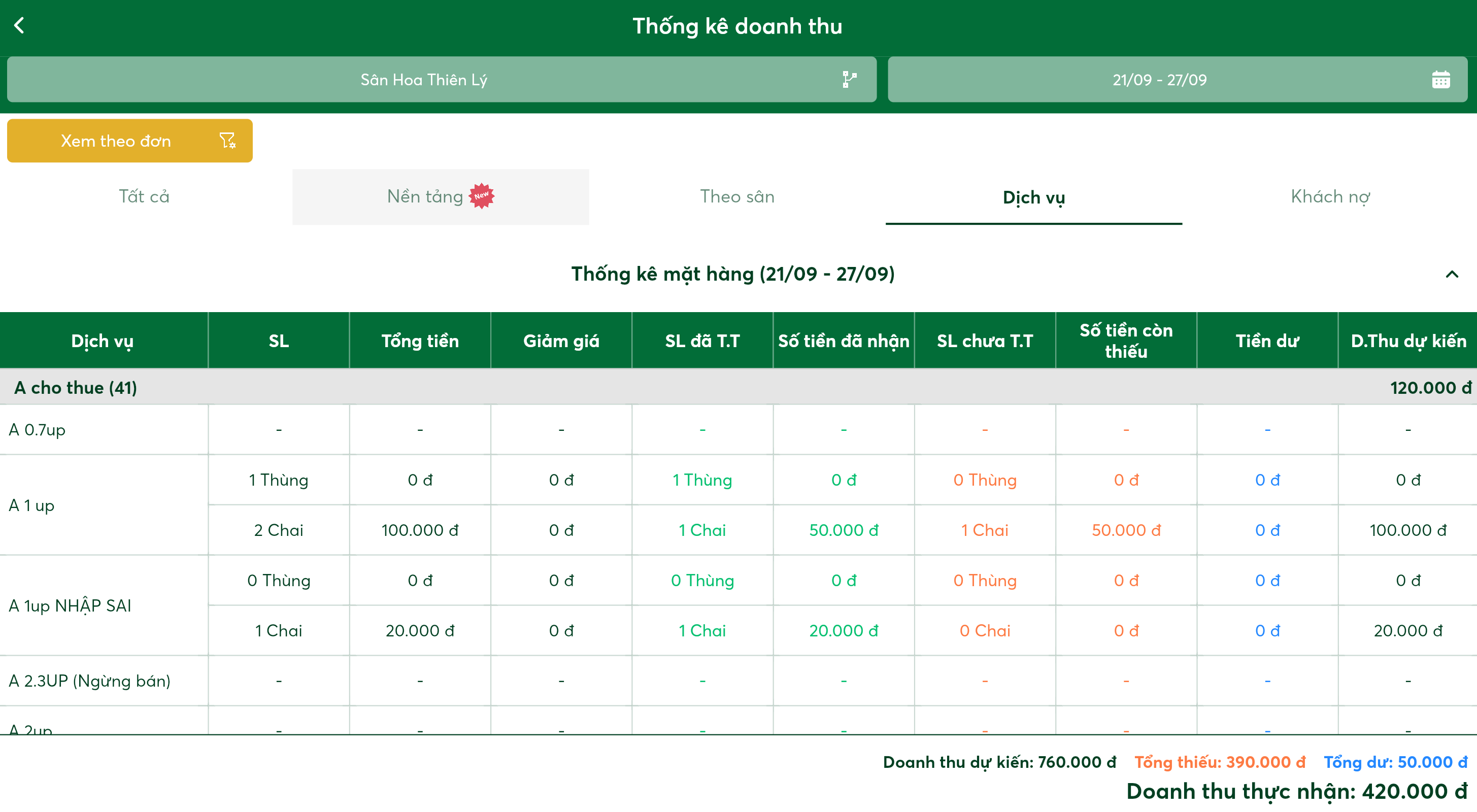Viewport: 1477px width, 812px height.
Task: Click the Số tiền còn thiếu column header
Action: [1126, 341]
